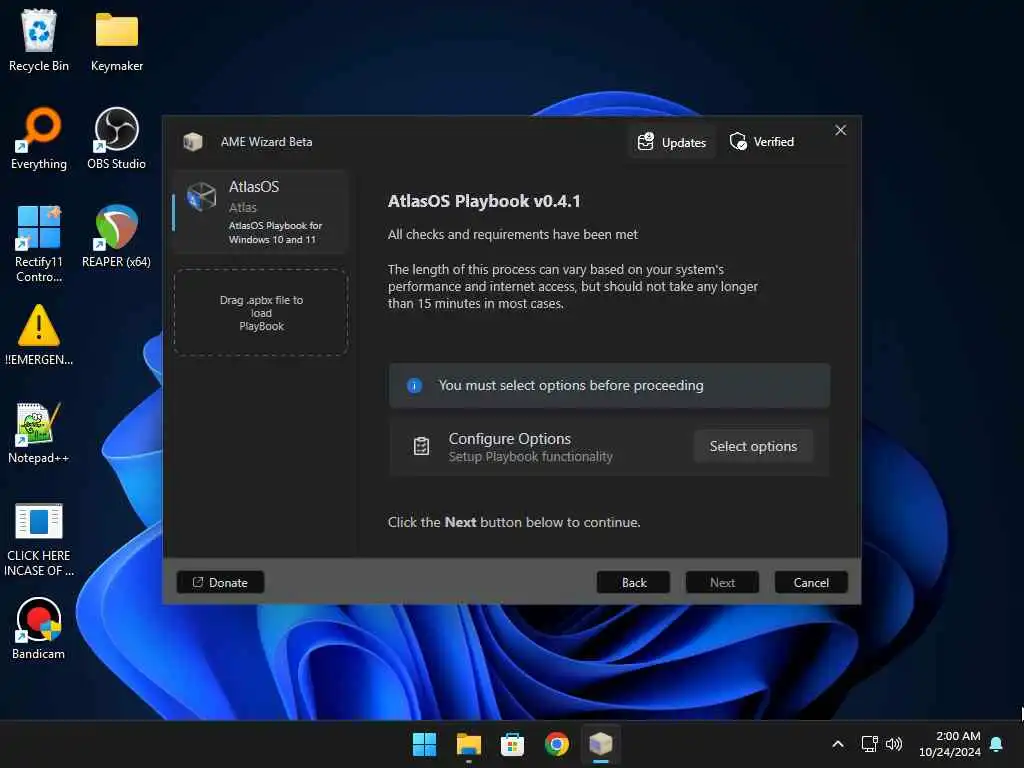Click the AME Wizard Beta title text
Image resolution: width=1024 pixels, height=768 pixels.
(266, 142)
